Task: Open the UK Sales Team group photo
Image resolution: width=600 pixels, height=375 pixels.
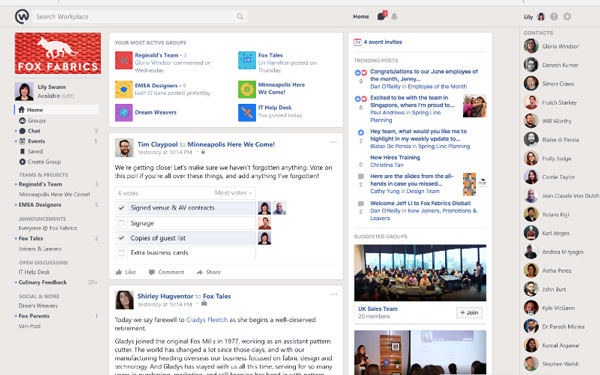Action: point(420,273)
